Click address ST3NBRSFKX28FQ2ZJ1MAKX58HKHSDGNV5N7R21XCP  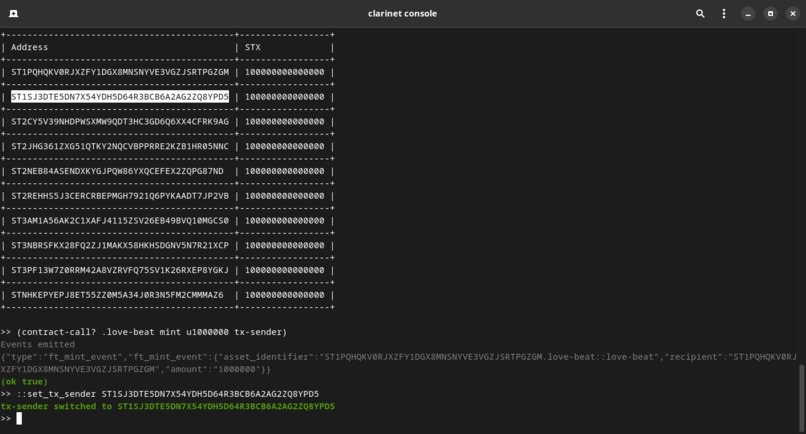click(120, 245)
